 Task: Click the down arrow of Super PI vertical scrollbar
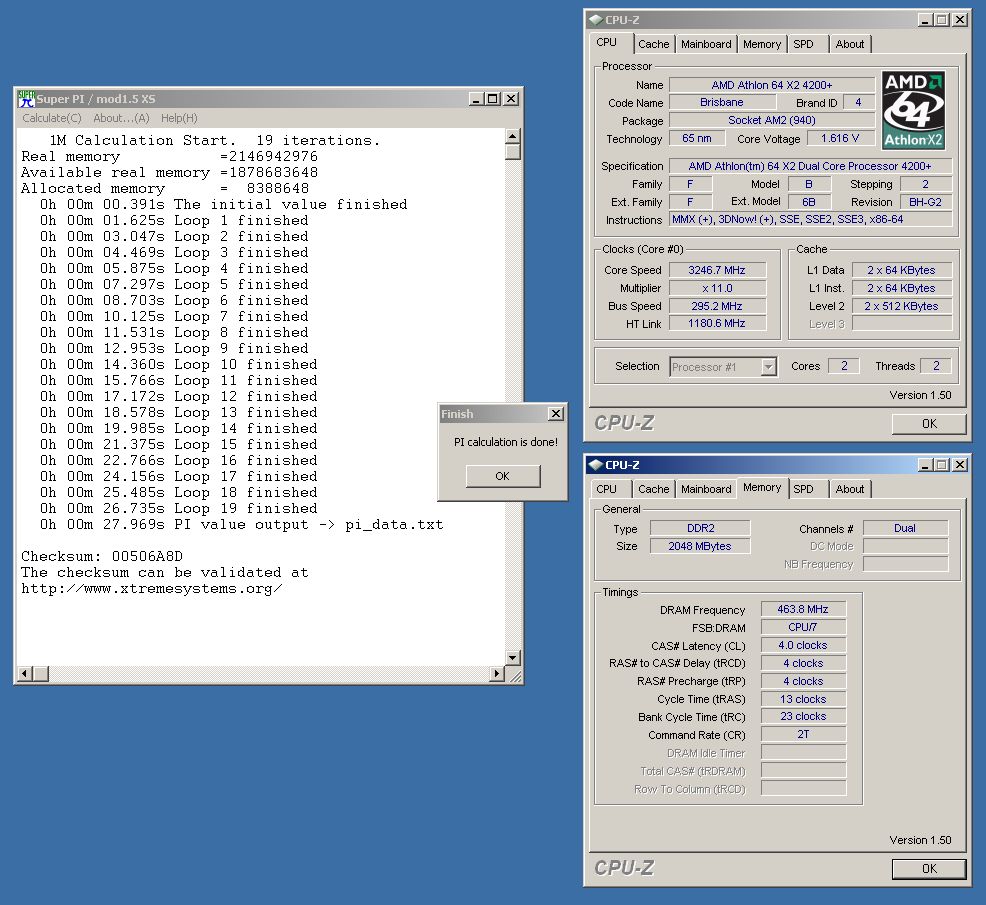[512, 658]
